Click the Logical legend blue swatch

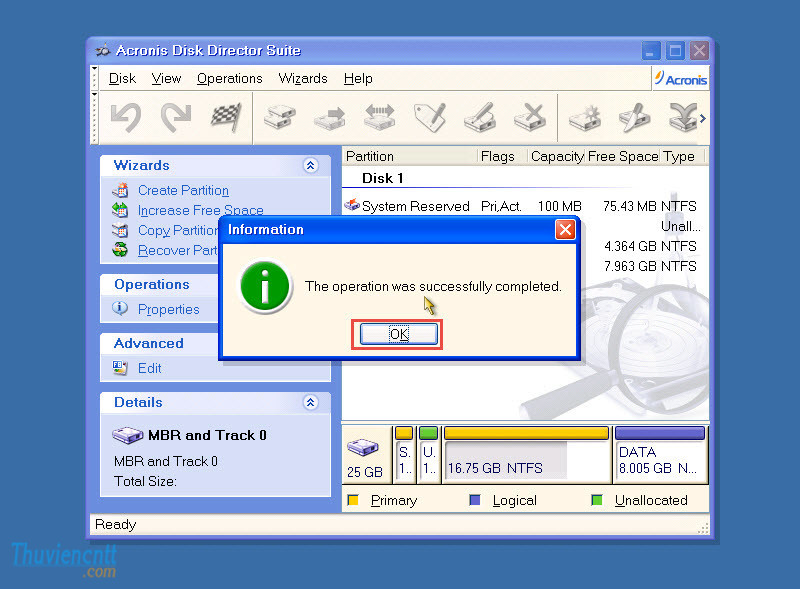coord(474,500)
